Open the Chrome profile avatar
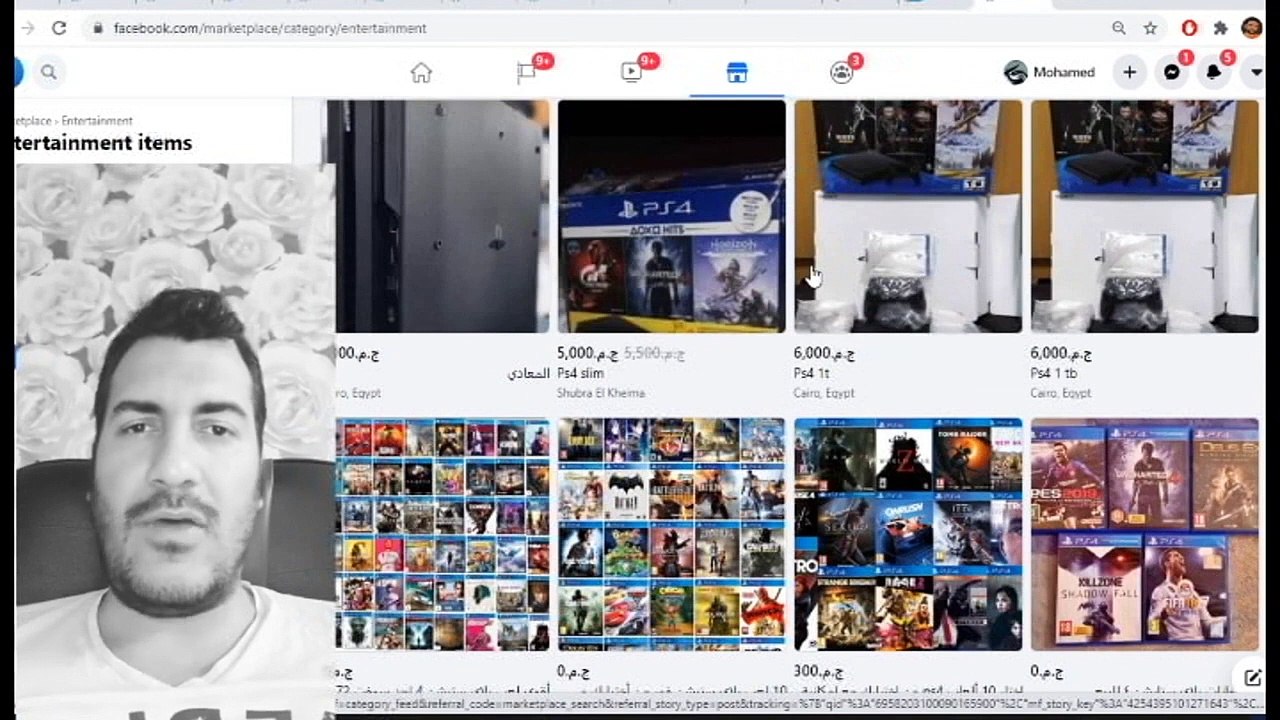This screenshot has height=720, width=1280. pyautogui.click(x=1252, y=28)
